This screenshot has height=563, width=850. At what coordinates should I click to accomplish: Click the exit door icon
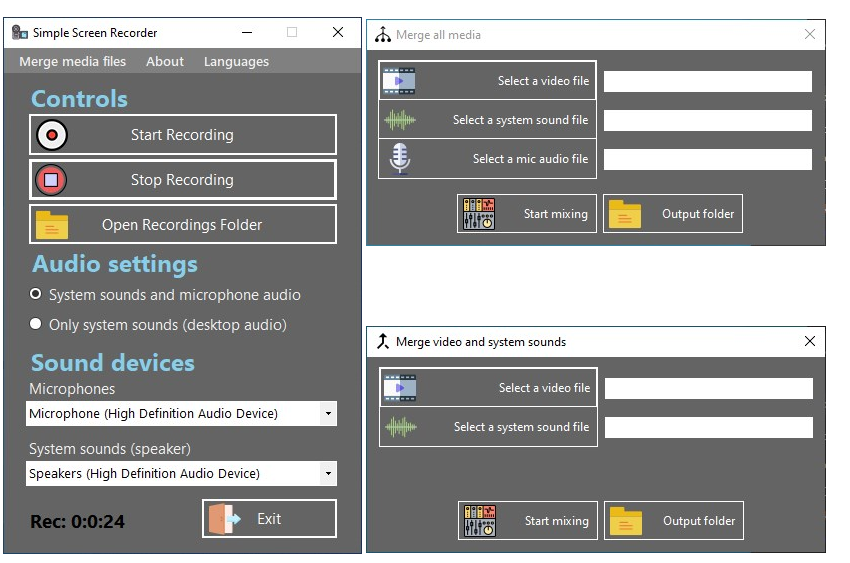(x=224, y=519)
